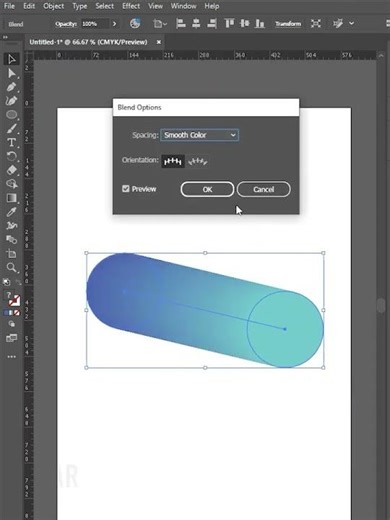Click the Opacity label link

(66, 24)
